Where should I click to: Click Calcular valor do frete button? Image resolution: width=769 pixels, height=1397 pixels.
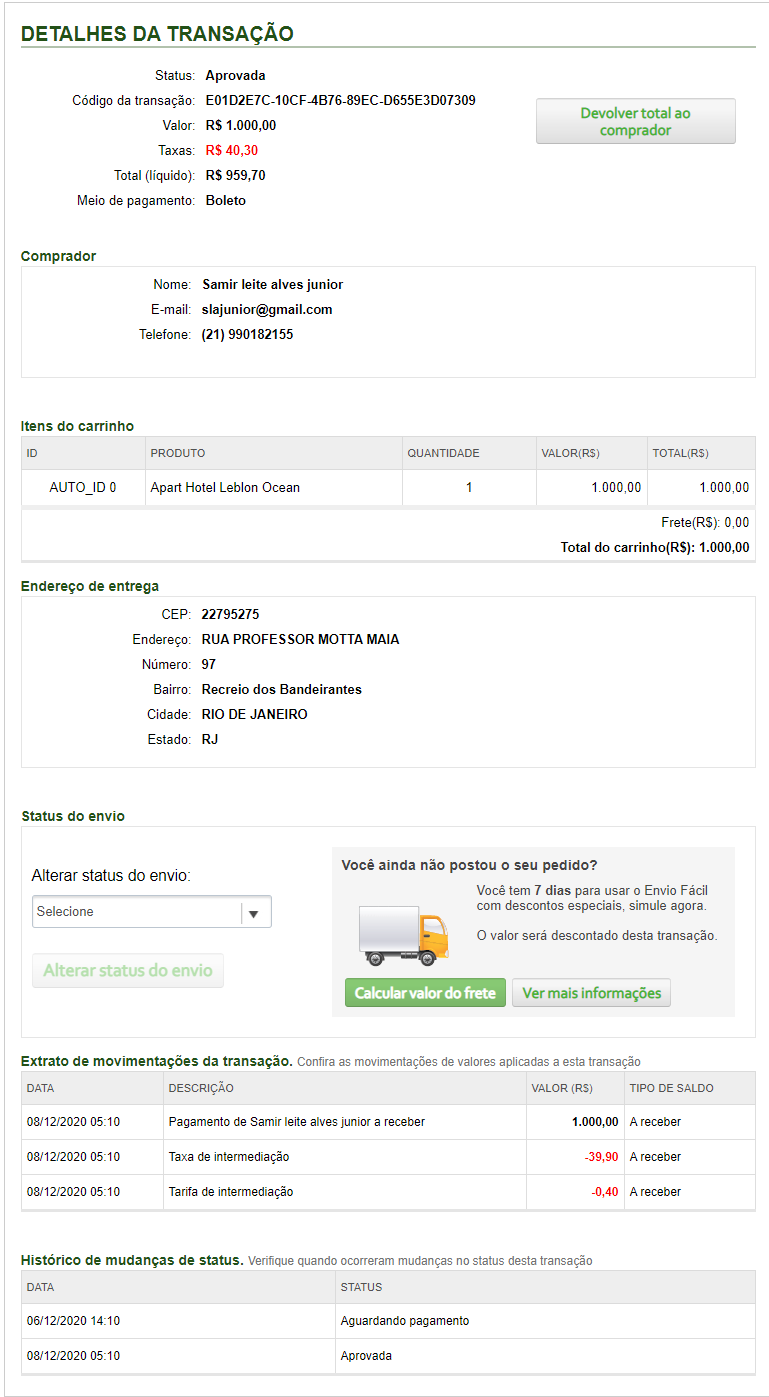[x=425, y=993]
